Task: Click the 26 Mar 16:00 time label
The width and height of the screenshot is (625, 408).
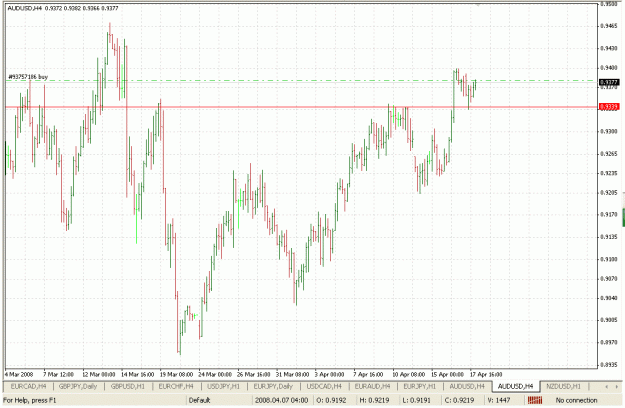Action: (x=254, y=375)
